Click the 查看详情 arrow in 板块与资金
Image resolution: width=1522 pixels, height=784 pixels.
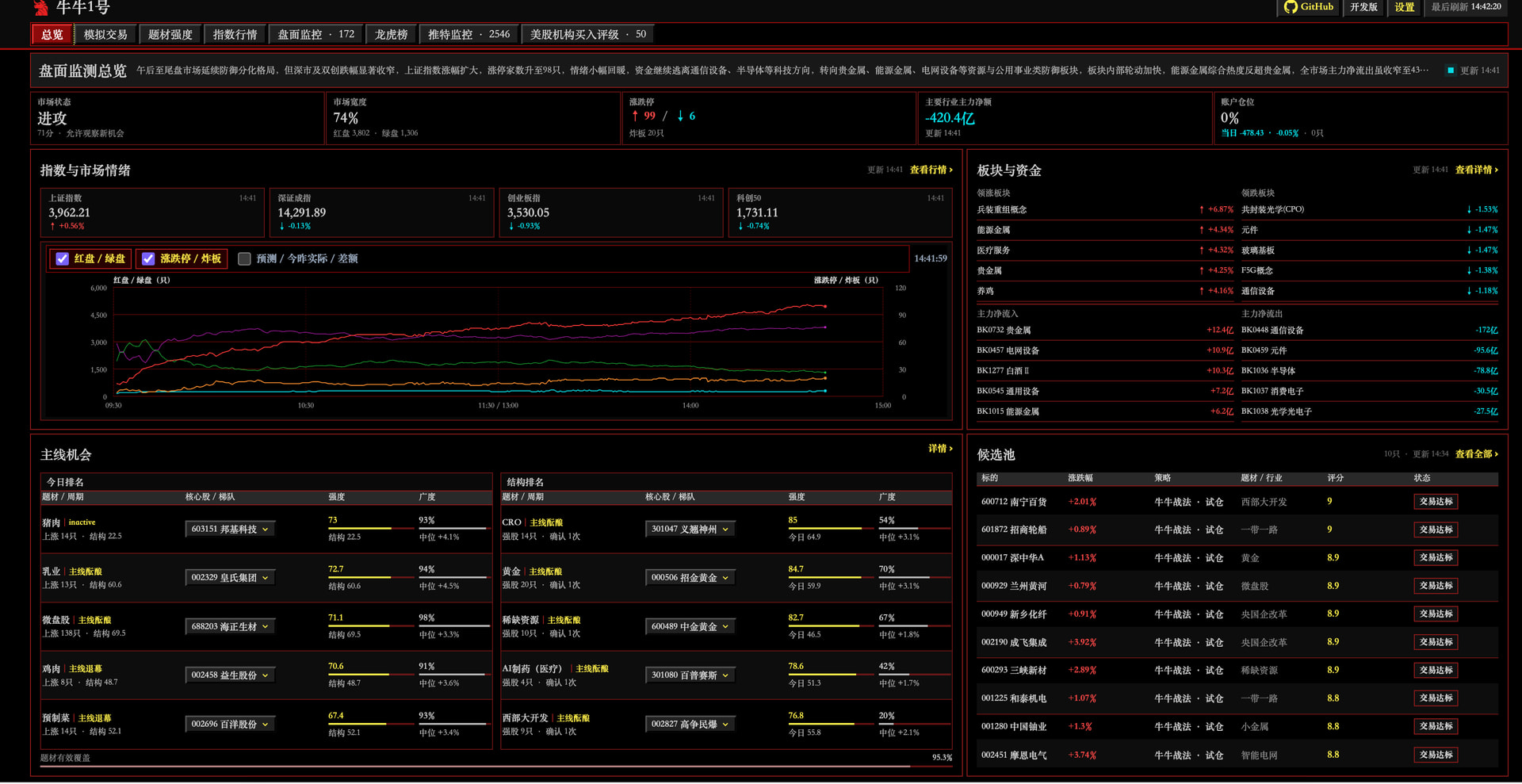(1477, 170)
